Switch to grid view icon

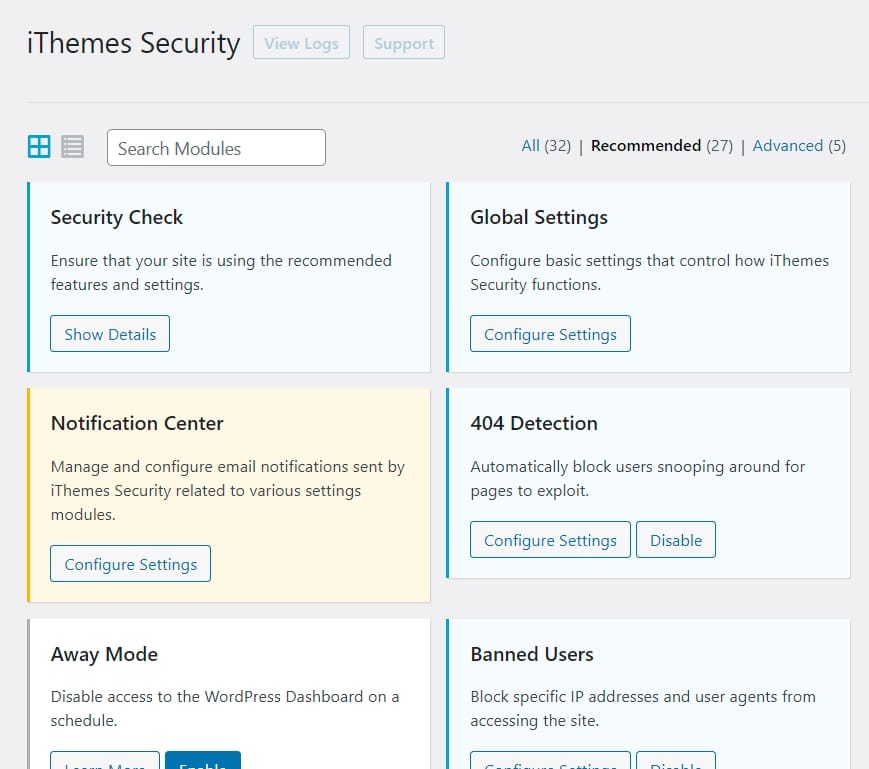pos(39,147)
